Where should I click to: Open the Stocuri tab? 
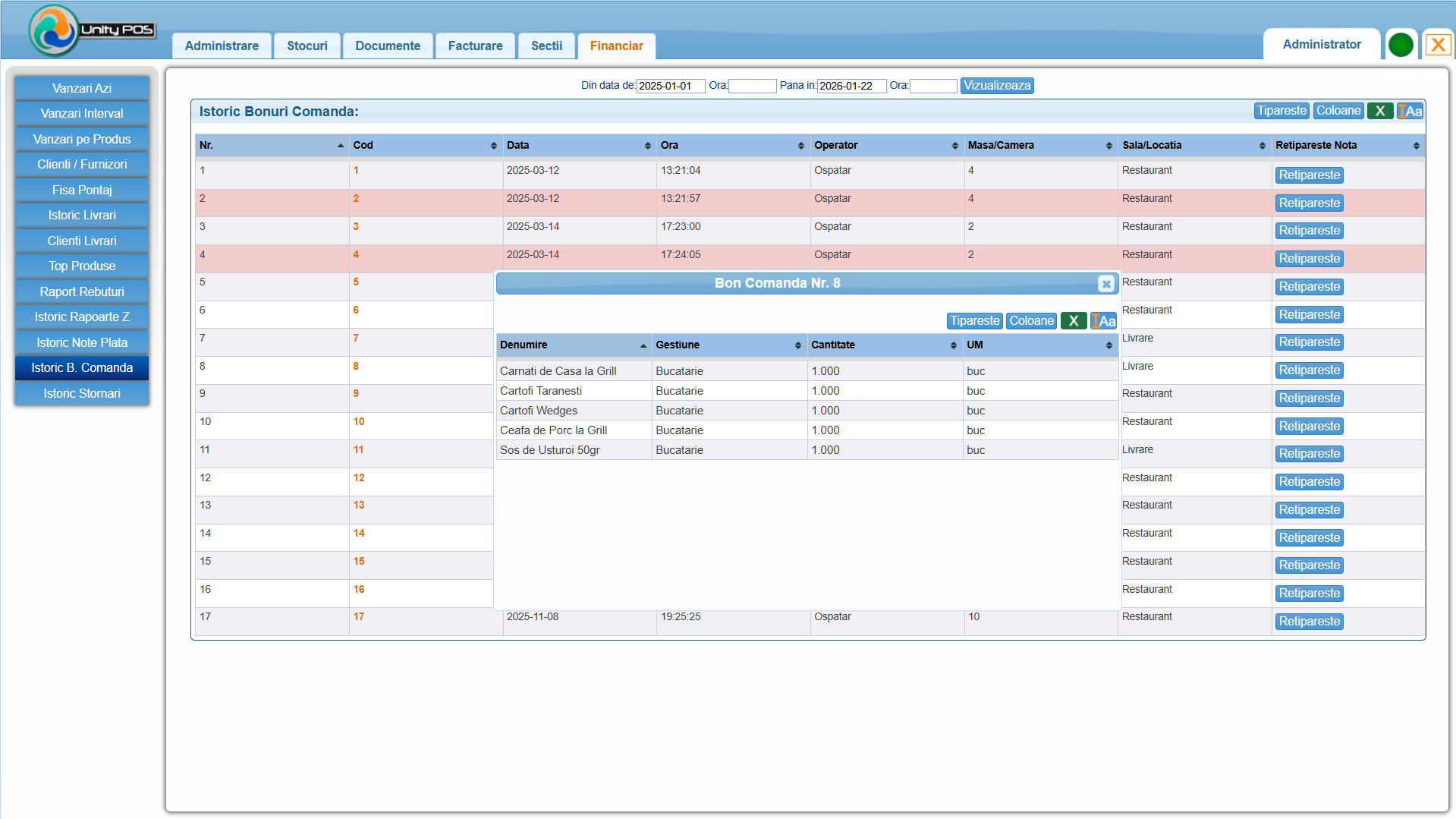[x=307, y=46]
